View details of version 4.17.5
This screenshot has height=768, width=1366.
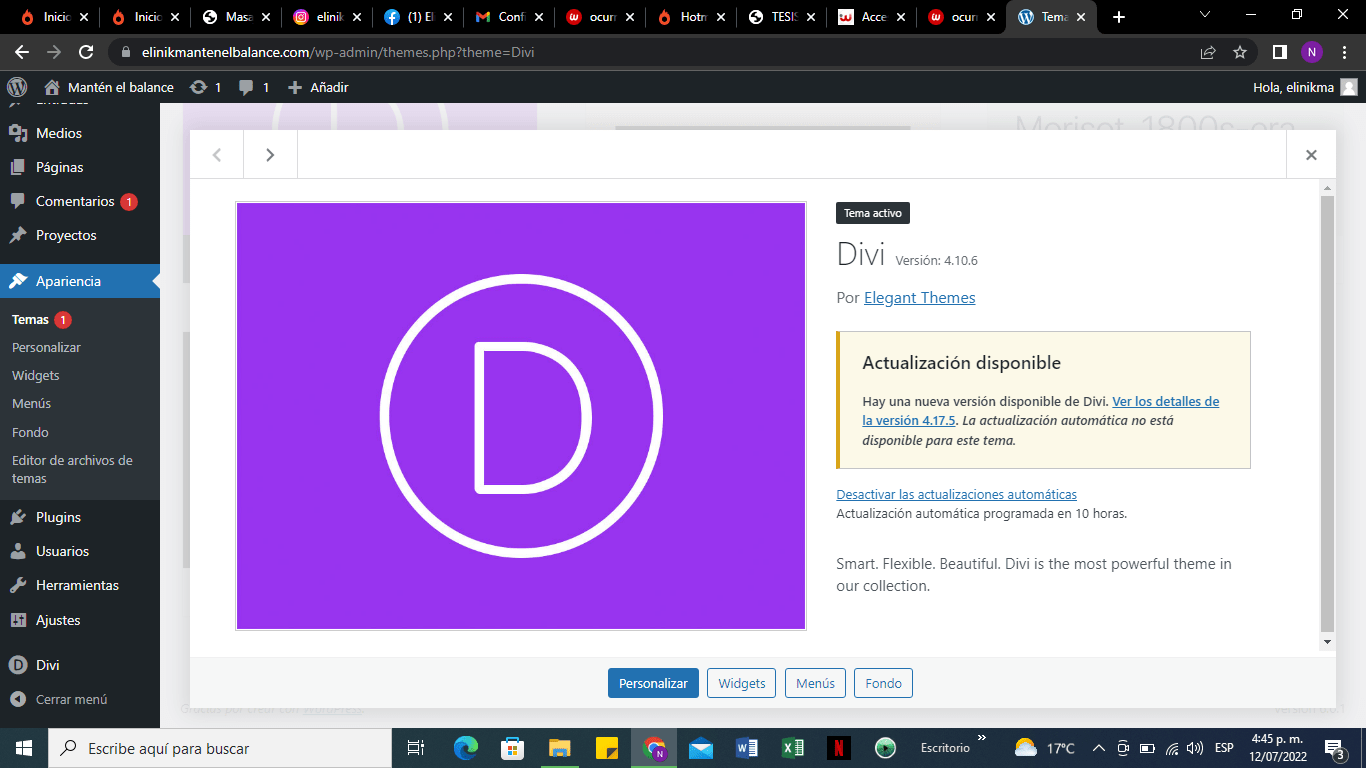click(x=1040, y=410)
